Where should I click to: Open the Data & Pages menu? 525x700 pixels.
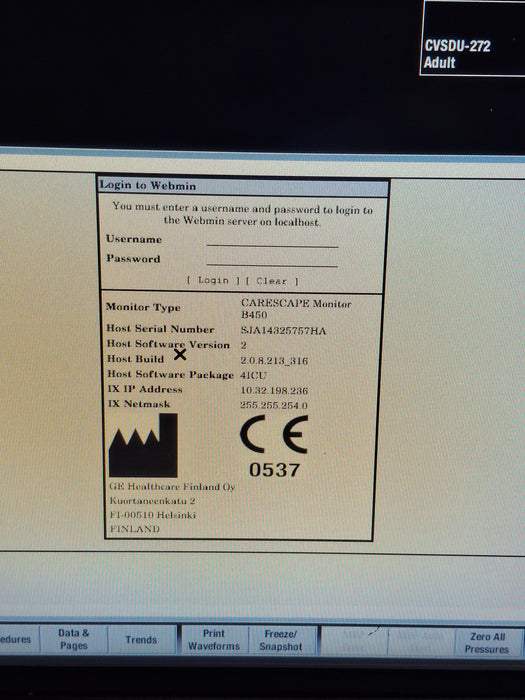coord(74,639)
